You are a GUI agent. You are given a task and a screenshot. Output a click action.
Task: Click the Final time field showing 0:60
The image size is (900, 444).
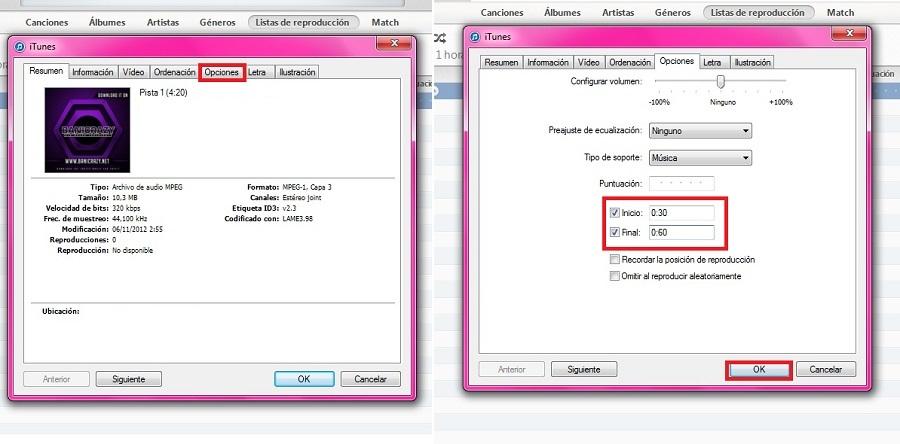point(680,233)
